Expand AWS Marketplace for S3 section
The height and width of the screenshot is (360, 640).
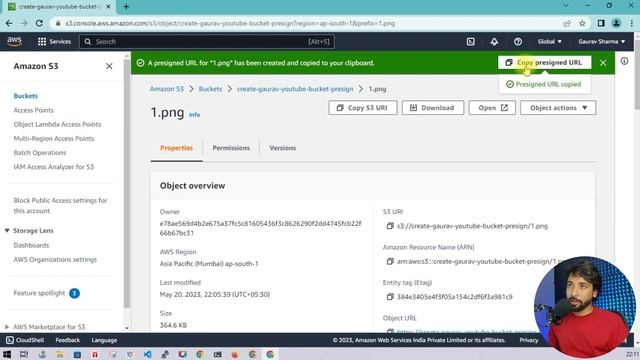pyautogui.click(x=7, y=327)
